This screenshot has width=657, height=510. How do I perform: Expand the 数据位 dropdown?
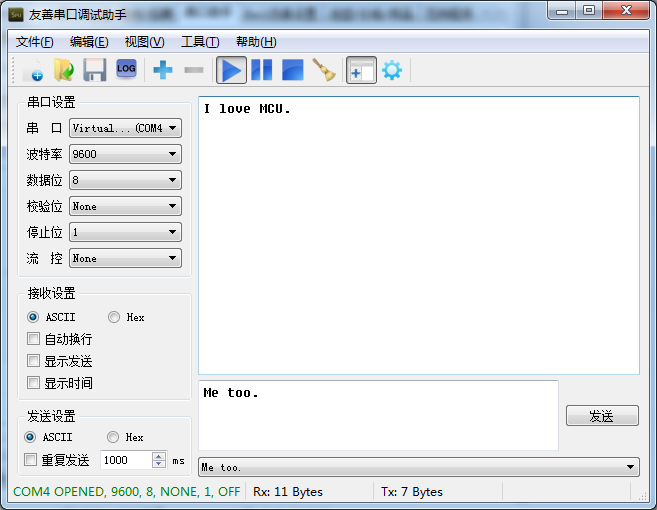125,180
